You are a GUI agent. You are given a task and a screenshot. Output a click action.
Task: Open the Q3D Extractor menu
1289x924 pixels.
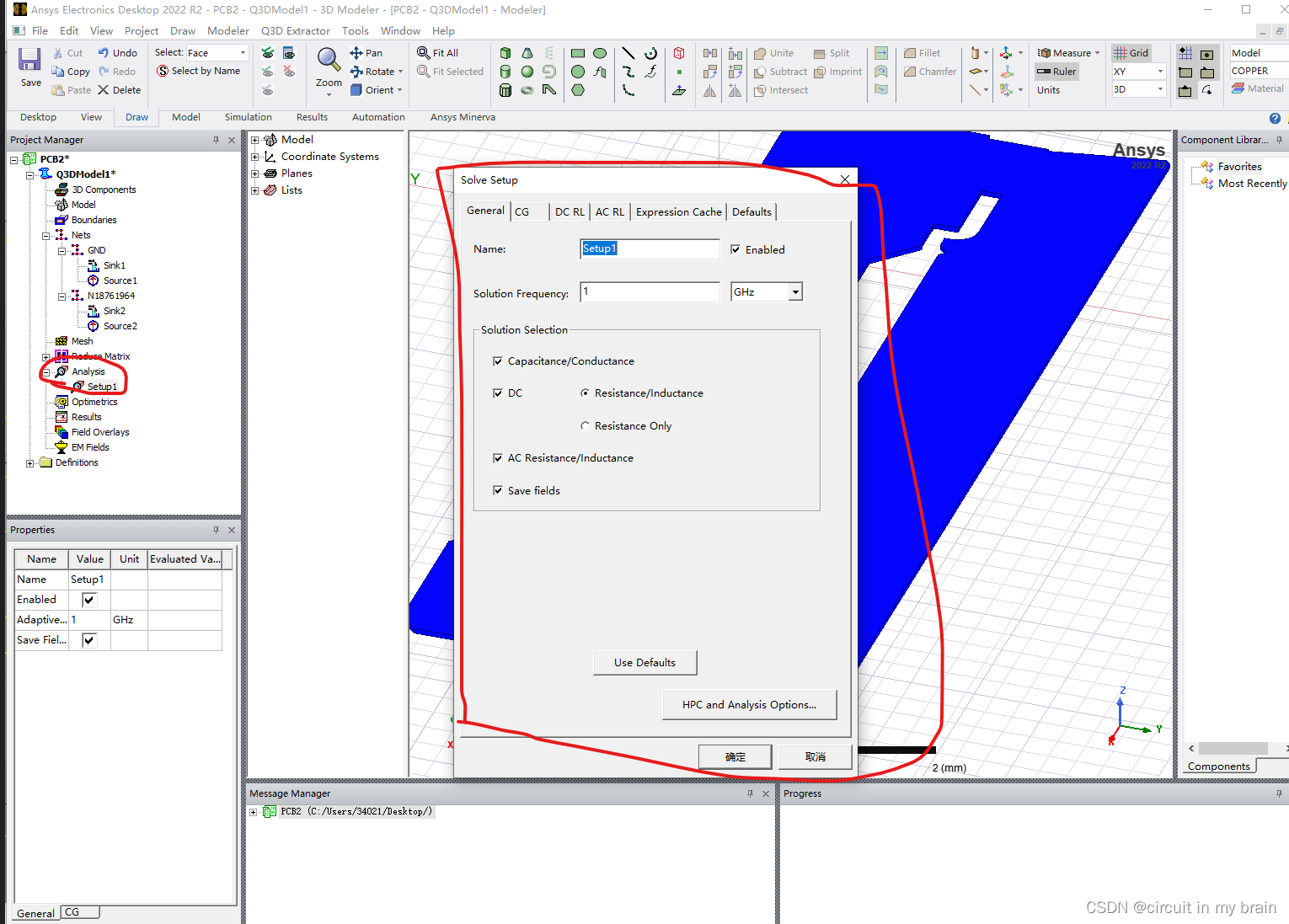(296, 31)
